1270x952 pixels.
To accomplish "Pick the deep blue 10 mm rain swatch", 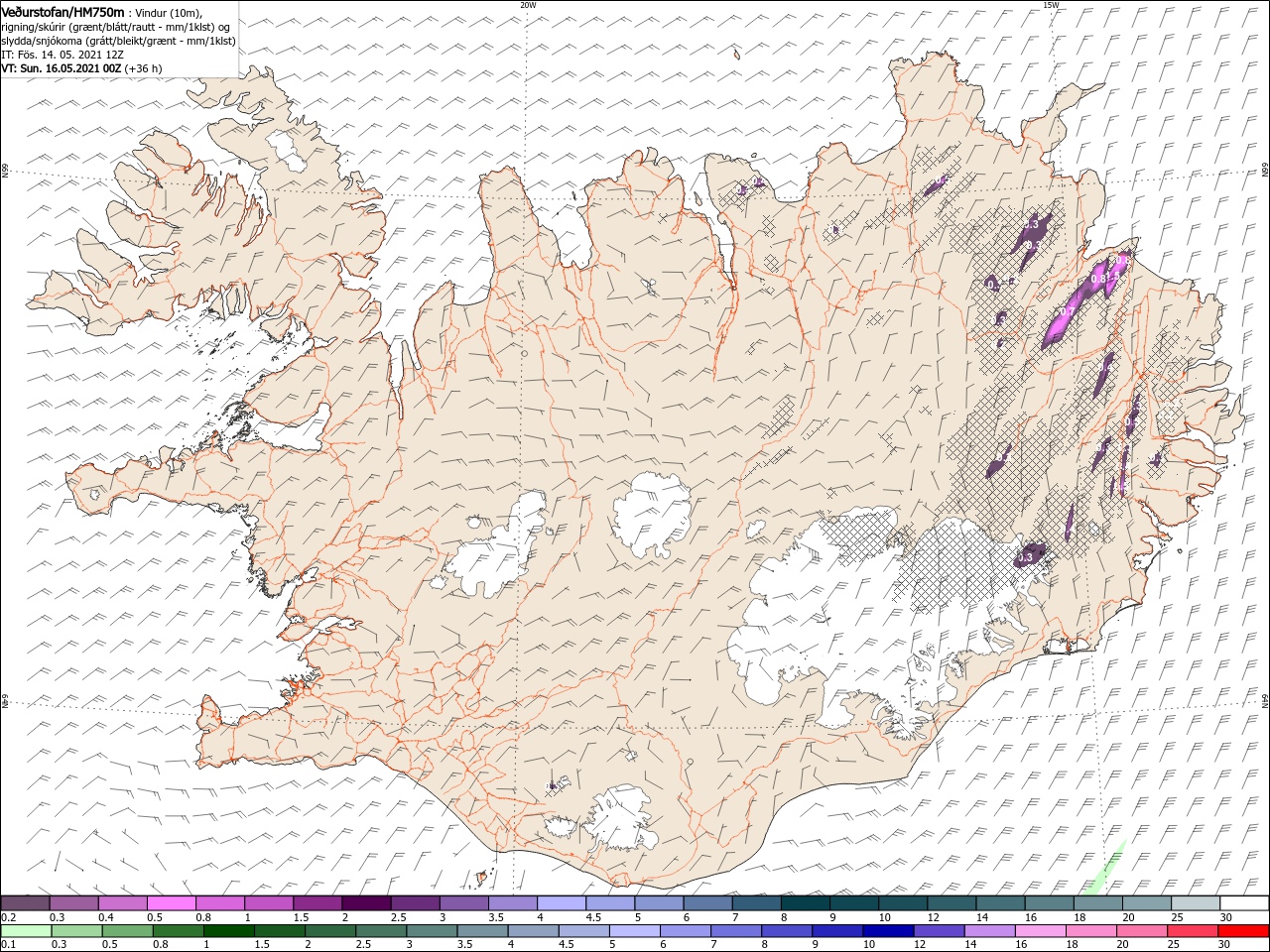I will (888, 931).
